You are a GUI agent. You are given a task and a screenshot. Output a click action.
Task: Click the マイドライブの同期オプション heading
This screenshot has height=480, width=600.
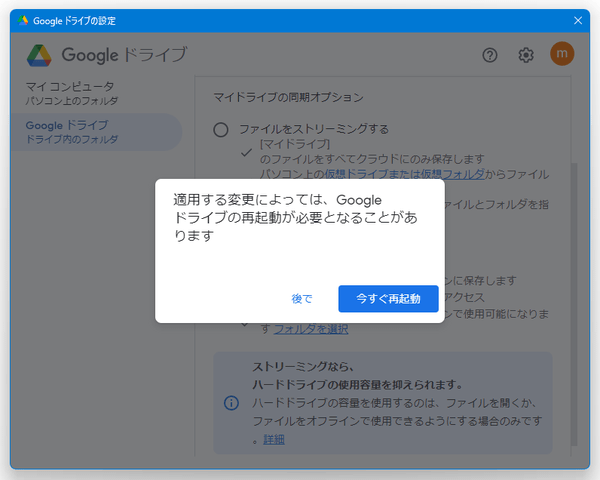[x=288, y=98]
